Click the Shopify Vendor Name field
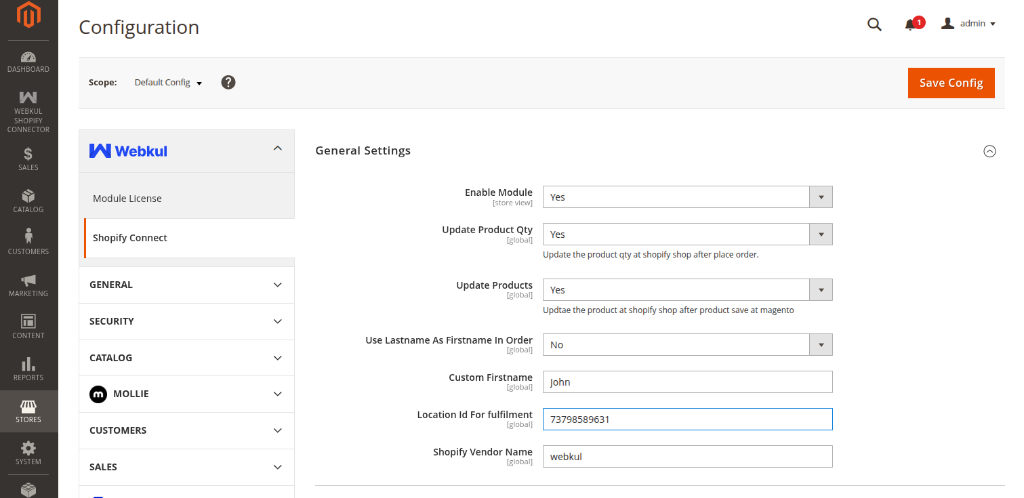Screen dimensions: 1024x498 (688, 456)
